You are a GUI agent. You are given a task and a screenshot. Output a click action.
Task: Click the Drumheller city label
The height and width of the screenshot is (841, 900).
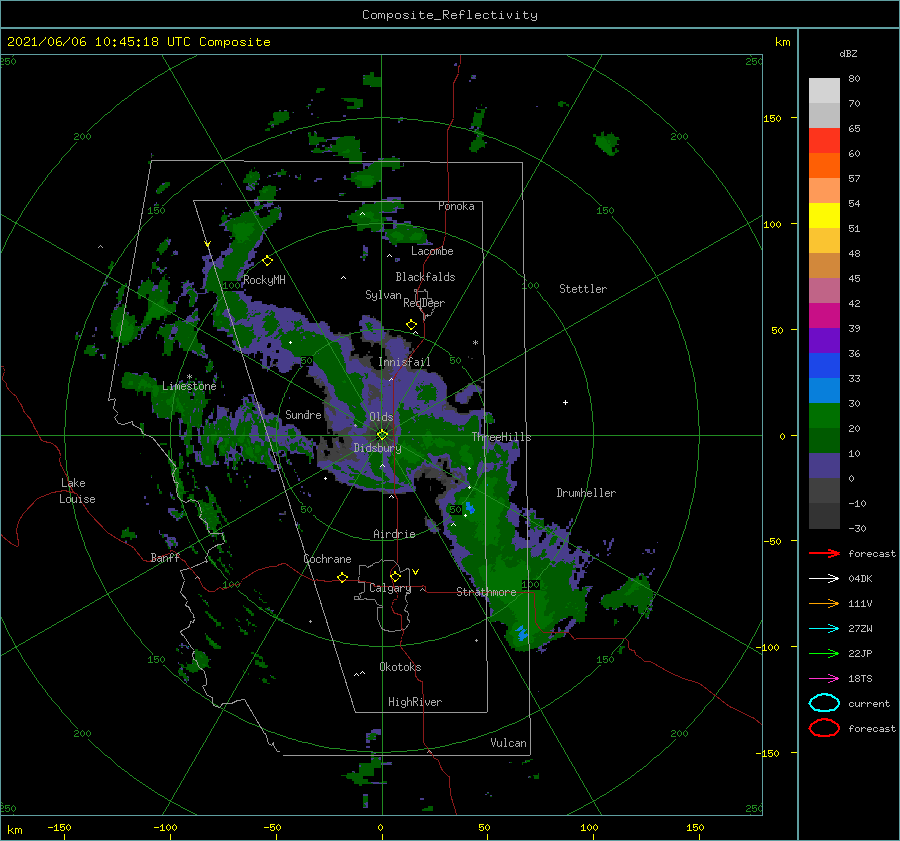coord(586,493)
